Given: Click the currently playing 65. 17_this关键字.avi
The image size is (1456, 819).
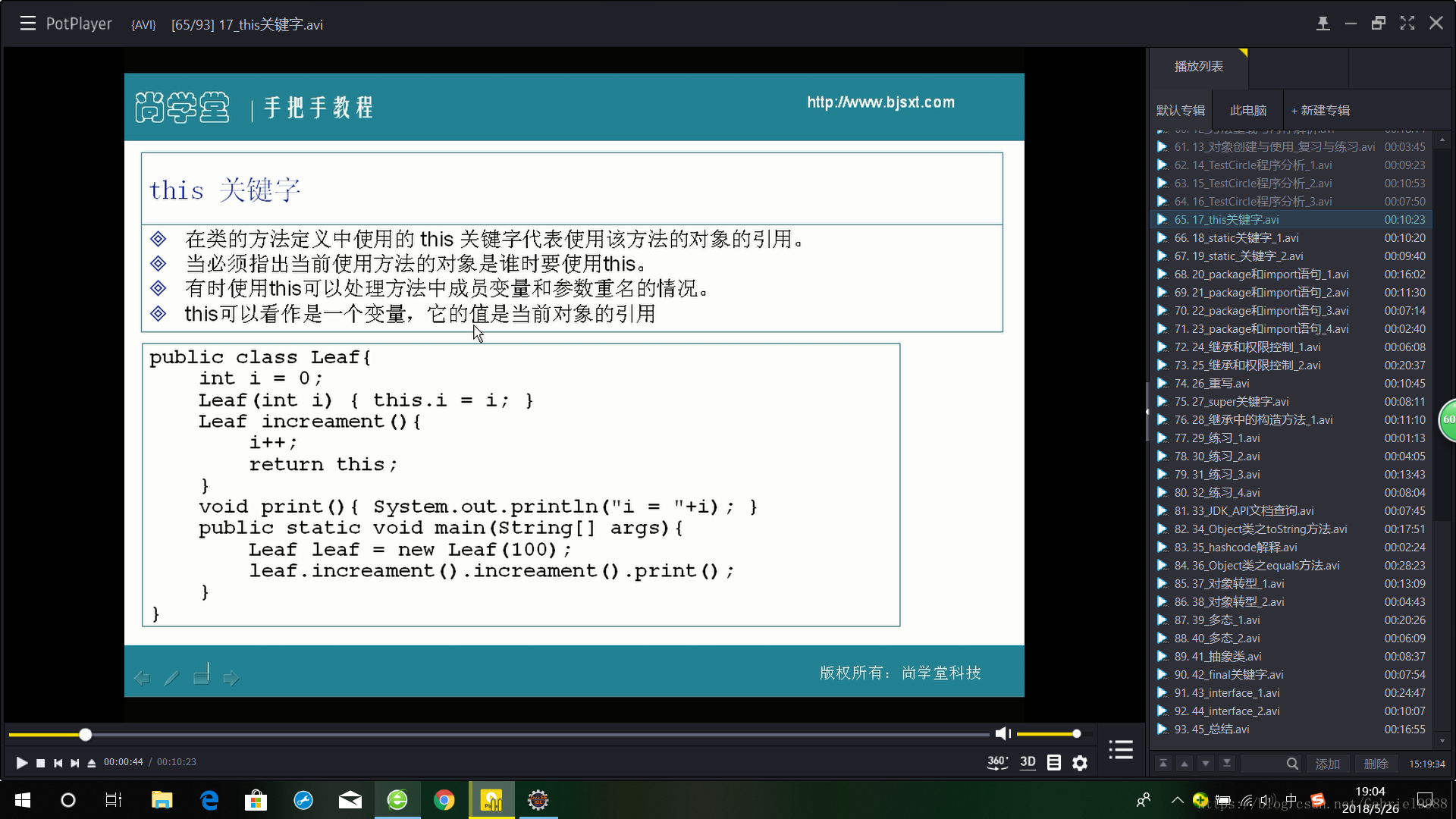Looking at the screenshot, I should click(1291, 220).
